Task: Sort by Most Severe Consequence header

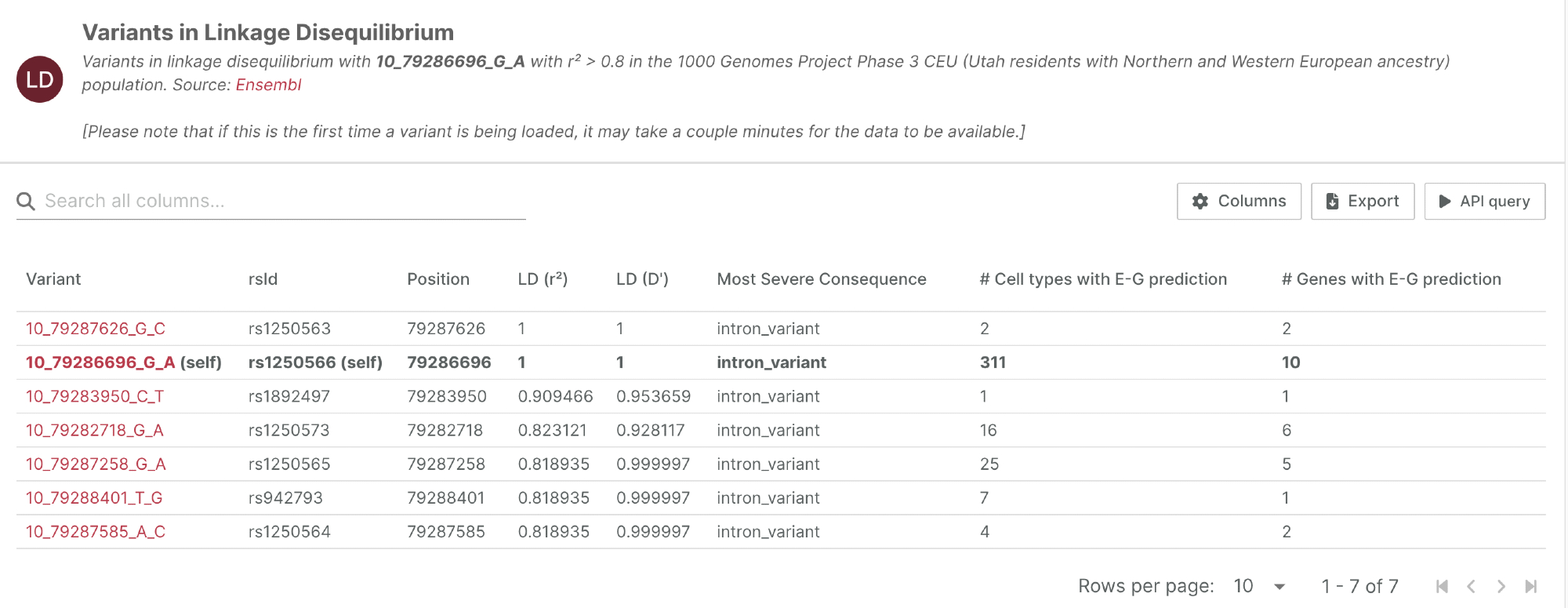Action: tap(821, 279)
